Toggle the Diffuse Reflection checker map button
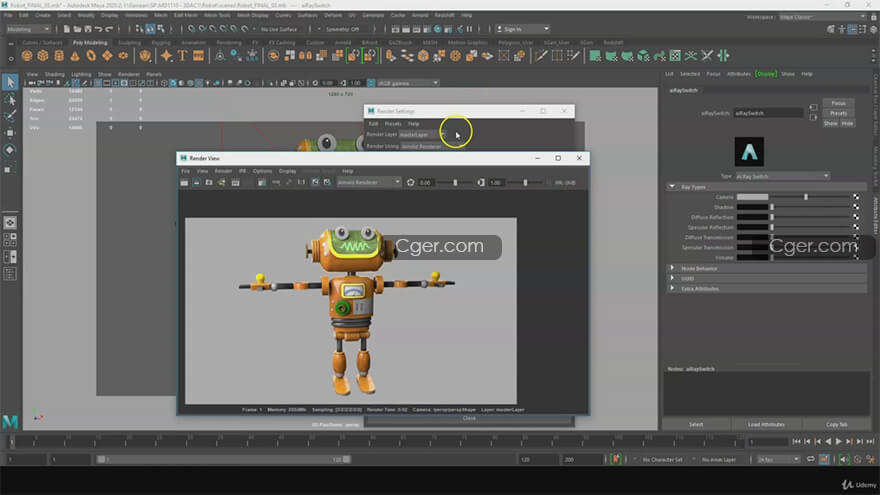 856,217
